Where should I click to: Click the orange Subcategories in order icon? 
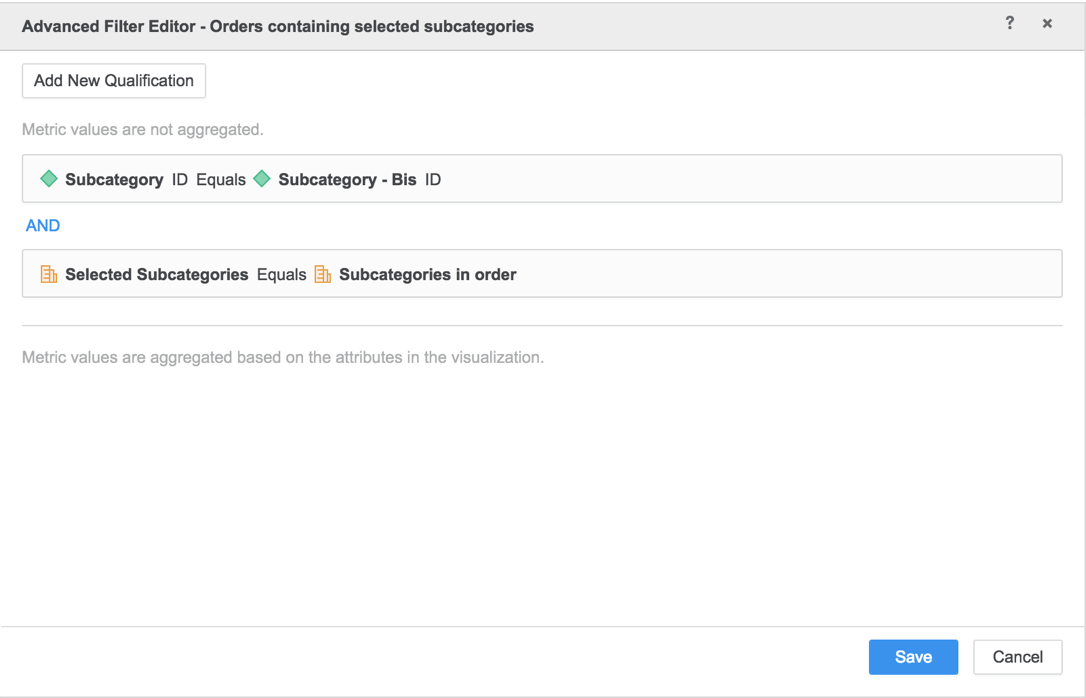pos(323,274)
